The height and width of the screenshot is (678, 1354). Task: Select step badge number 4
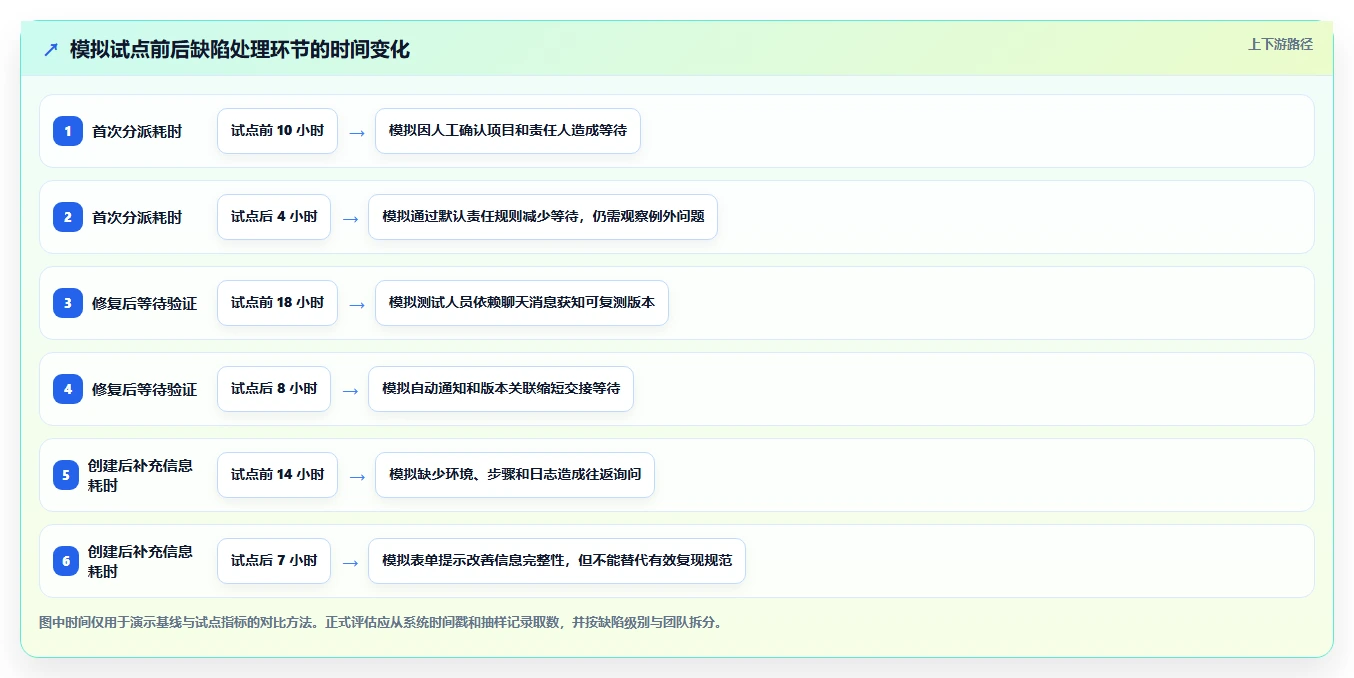tap(68, 389)
